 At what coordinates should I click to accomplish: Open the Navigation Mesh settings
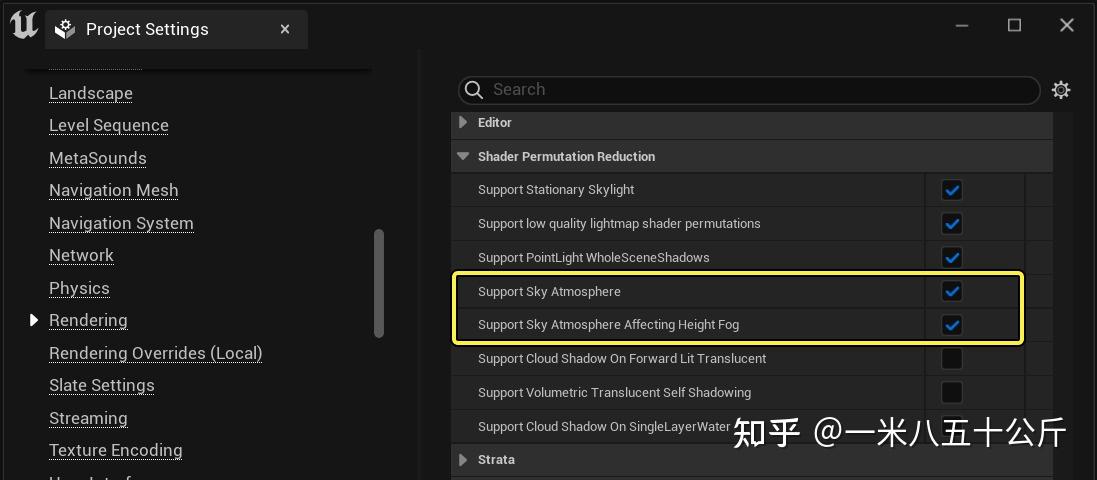coord(113,190)
